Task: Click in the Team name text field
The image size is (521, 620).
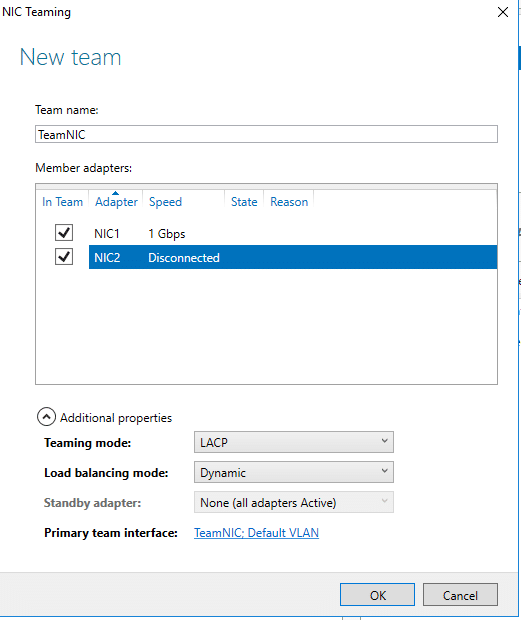Action: (266, 134)
